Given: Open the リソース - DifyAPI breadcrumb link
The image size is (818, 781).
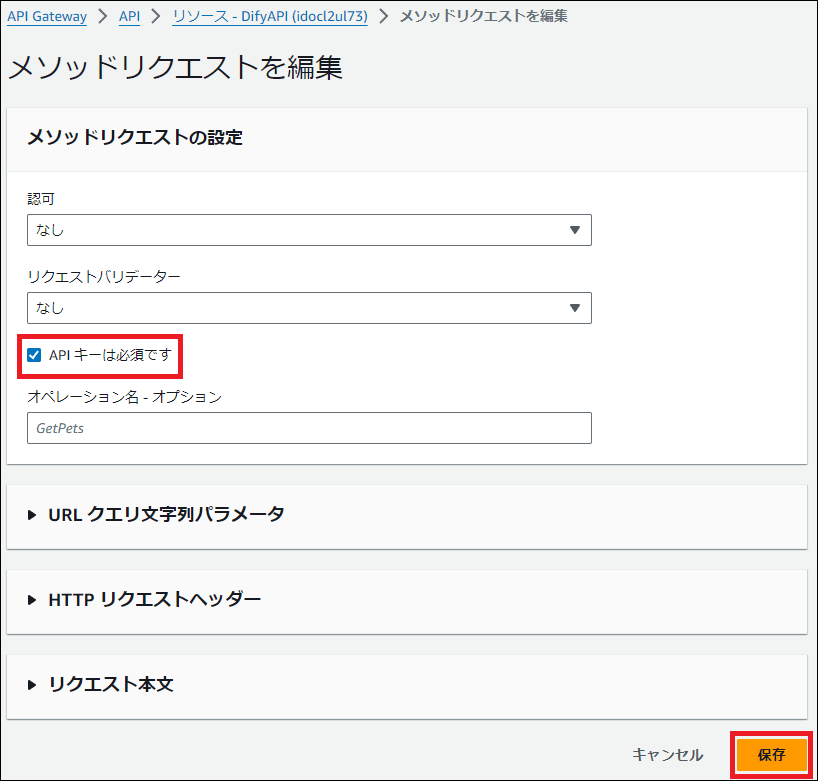Looking at the screenshot, I should [x=269, y=16].
